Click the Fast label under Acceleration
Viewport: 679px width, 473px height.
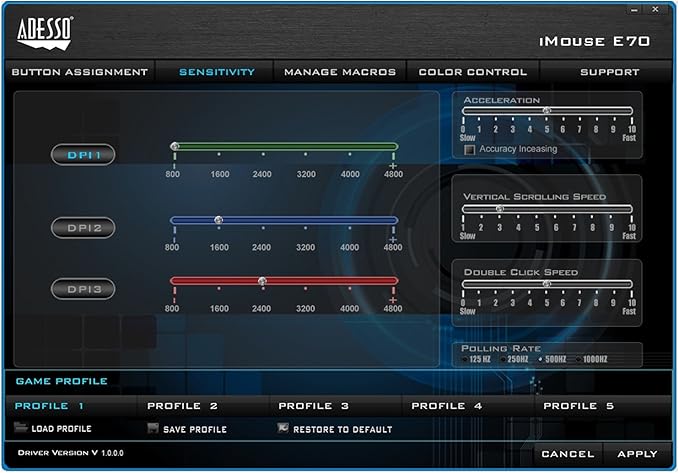tap(629, 138)
